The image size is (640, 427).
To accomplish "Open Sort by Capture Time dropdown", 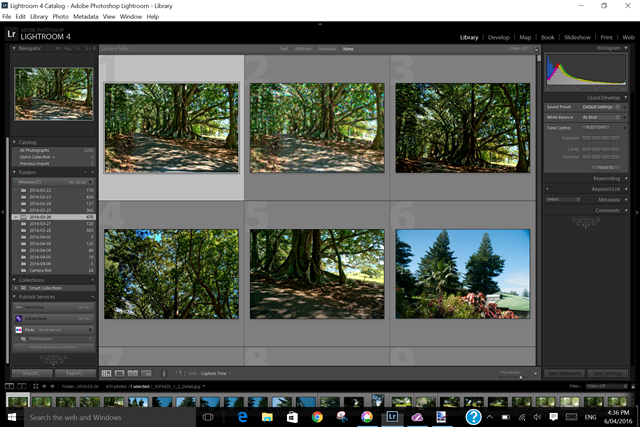I will 216,374.
